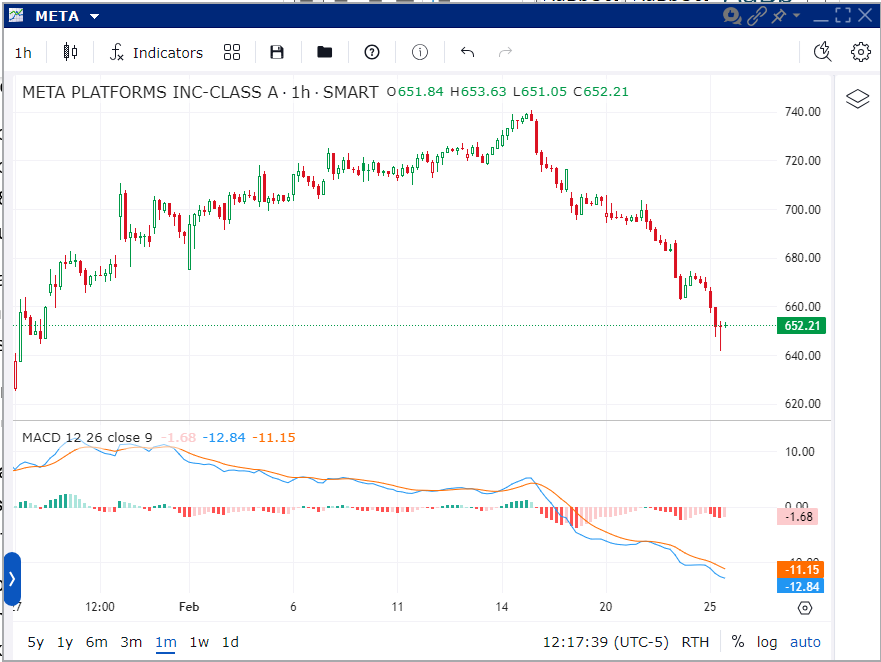Redo the chart action

506,52
